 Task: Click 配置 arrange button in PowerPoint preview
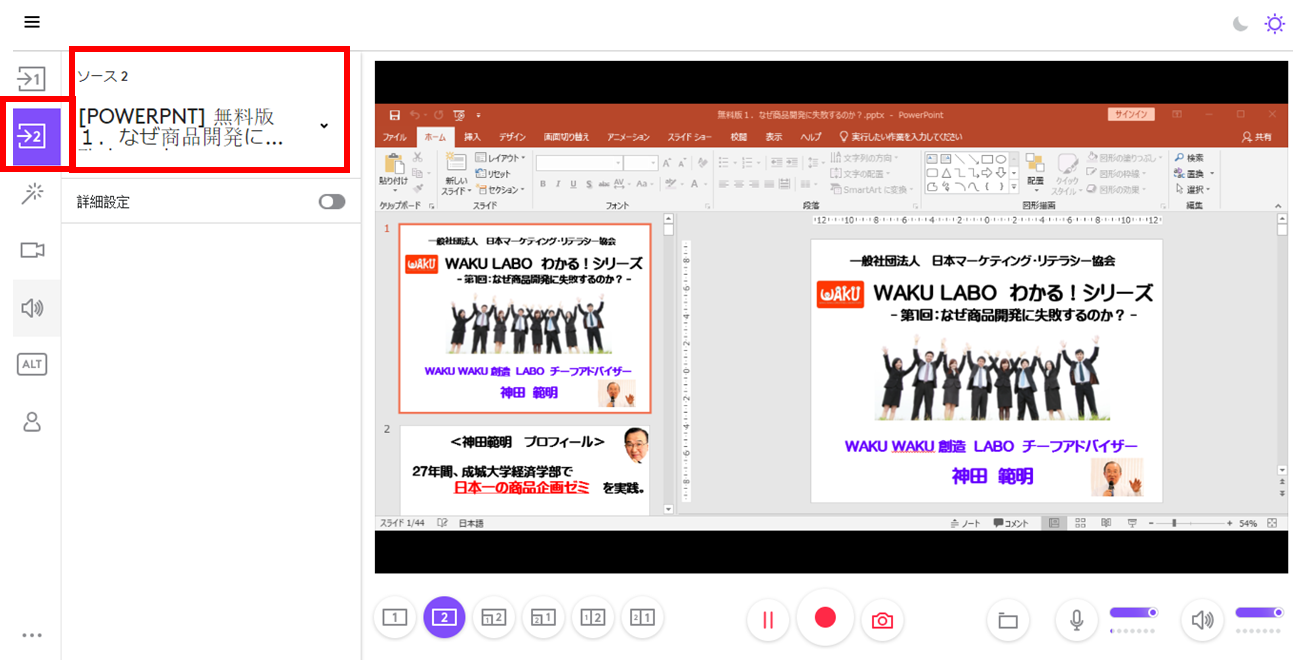pos(1035,172)
